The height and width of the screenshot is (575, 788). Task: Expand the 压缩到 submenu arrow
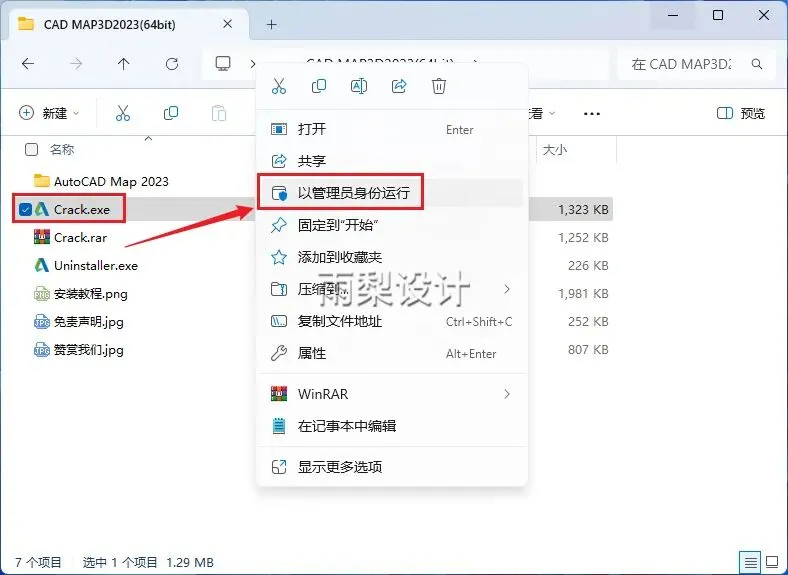(x=507, y=289)
